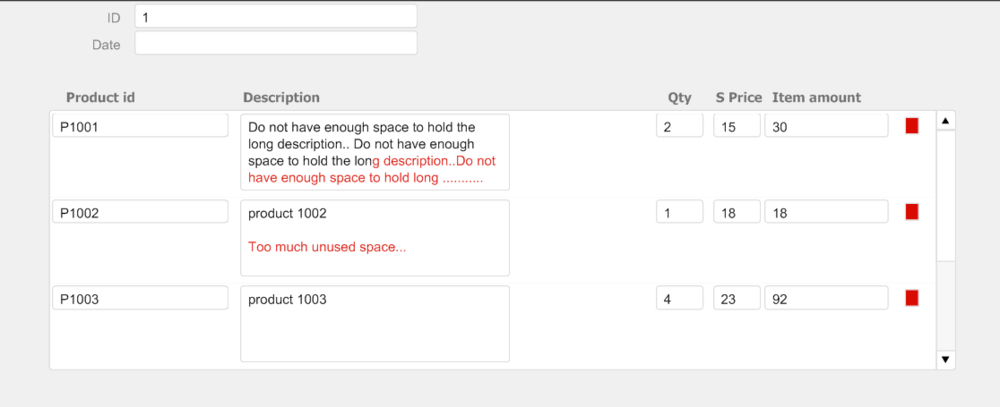Click the red delete icon for P1002

pos(912,212)
